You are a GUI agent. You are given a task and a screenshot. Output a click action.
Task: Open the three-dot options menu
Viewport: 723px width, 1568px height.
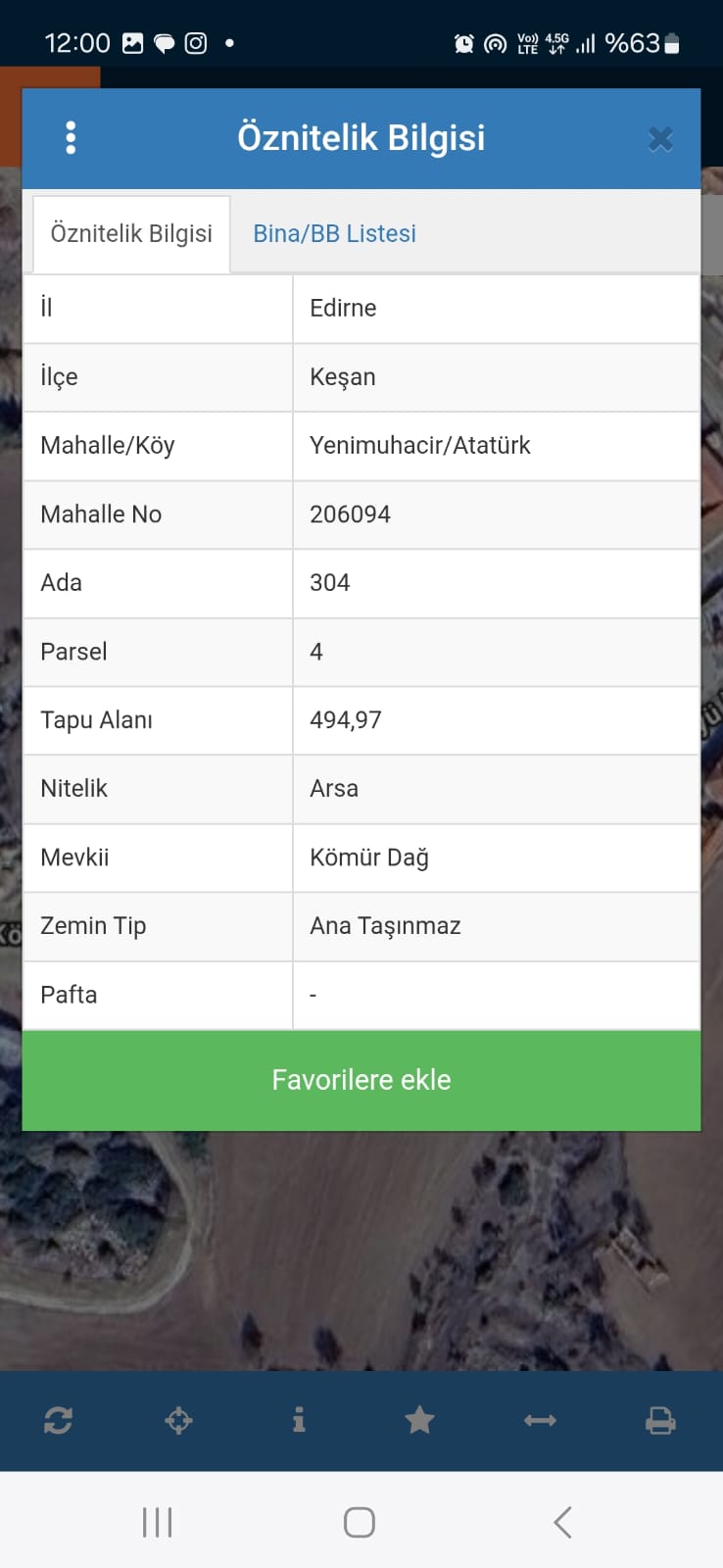point(71,138)
